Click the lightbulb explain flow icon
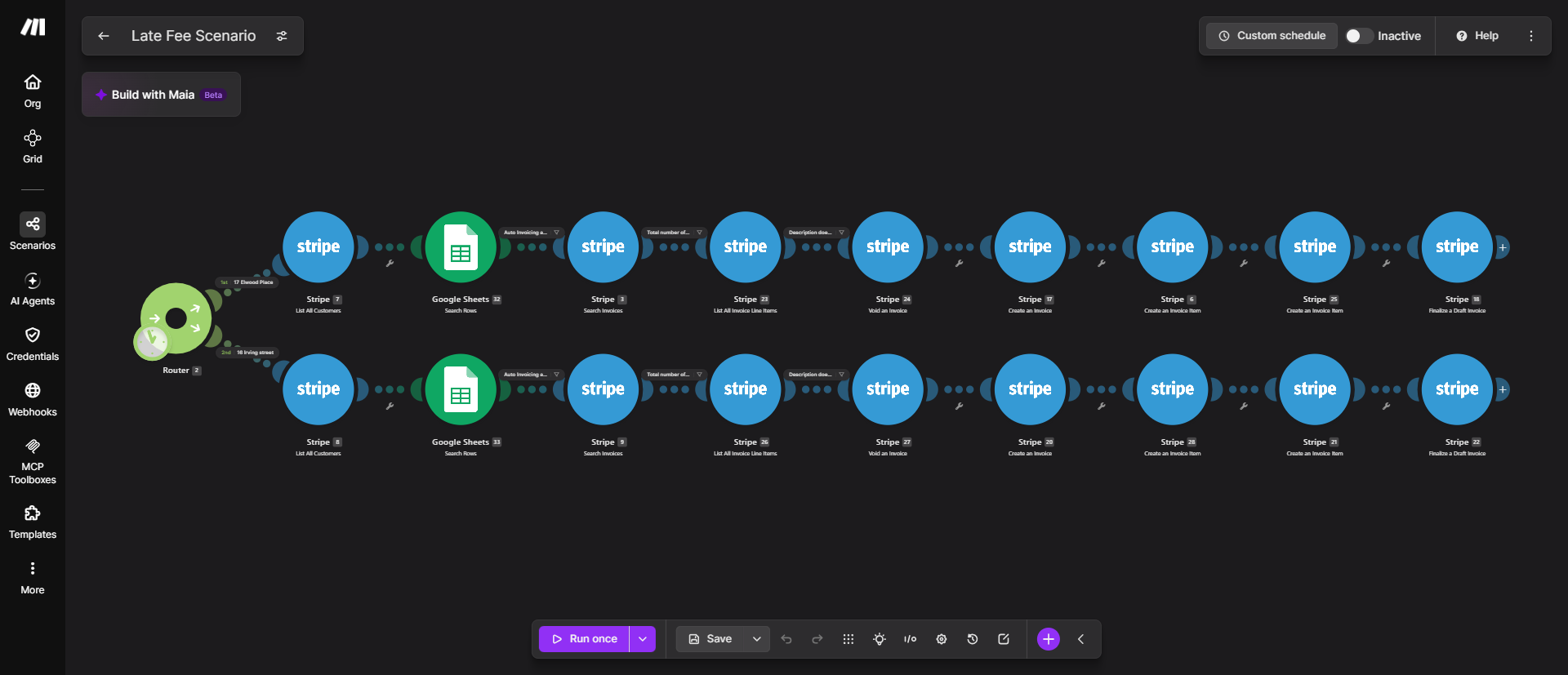Screen dimensions: 1568x675 click(x=880, y=639)
